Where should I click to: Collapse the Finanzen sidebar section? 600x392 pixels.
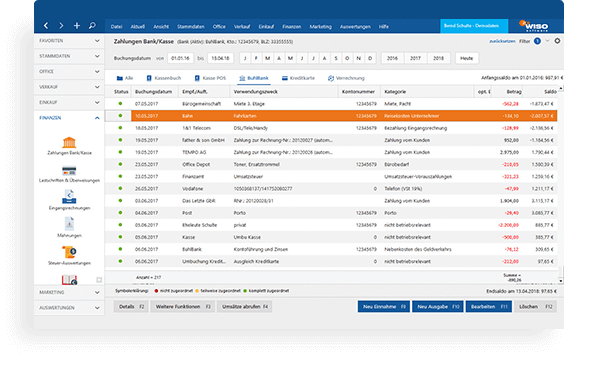click(69, 118)
